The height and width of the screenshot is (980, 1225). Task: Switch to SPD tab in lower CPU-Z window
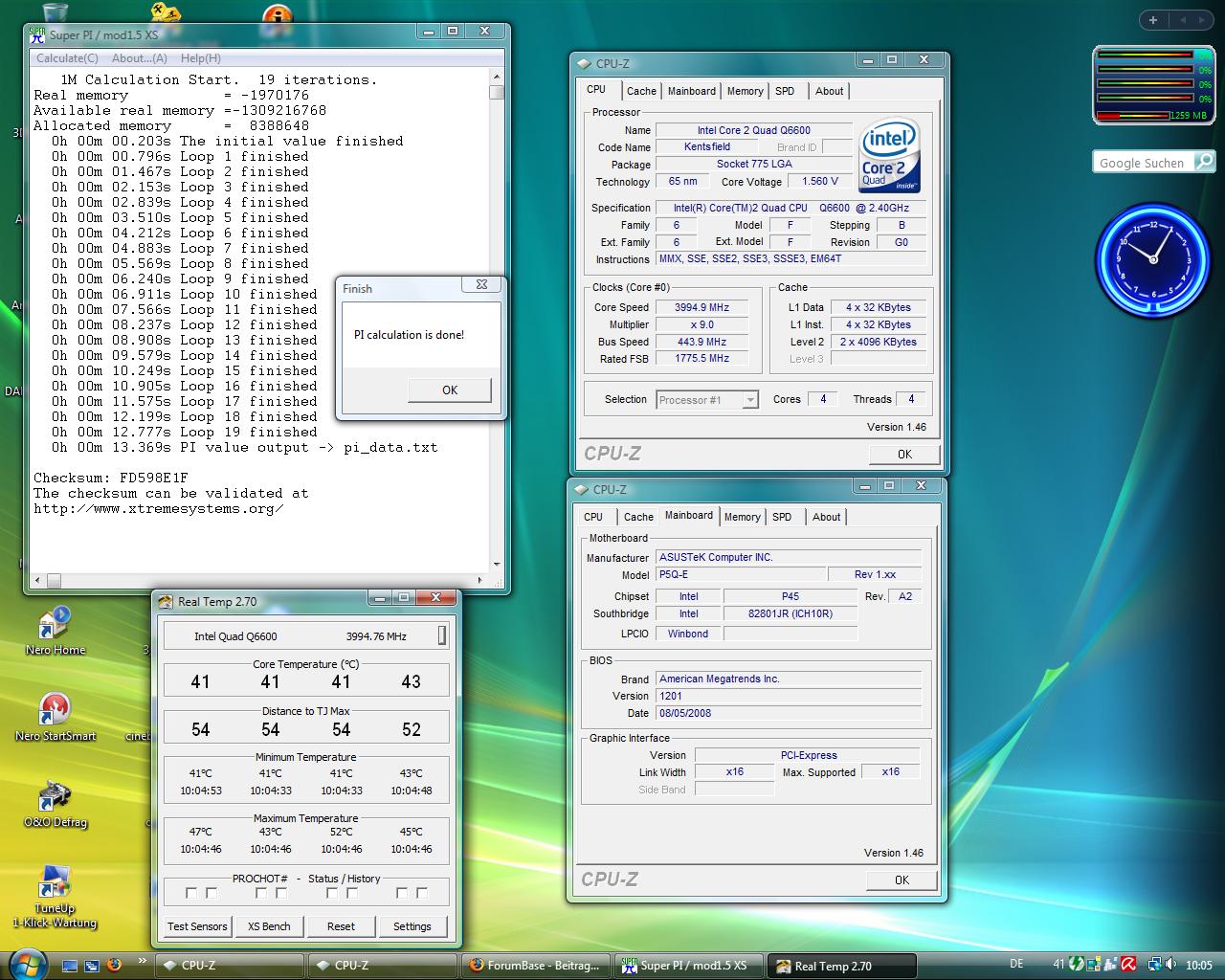click(x=782, y=517)
